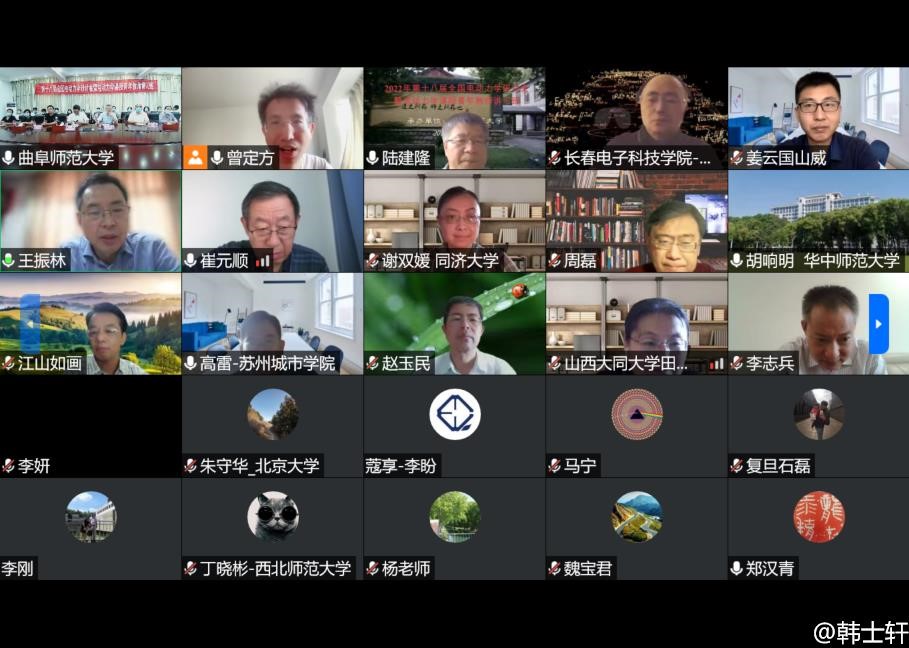The height and width of the screenshot is (648, 909).
Task: Go to previous participant page with left arrow
Action: (x=30, y=324)
